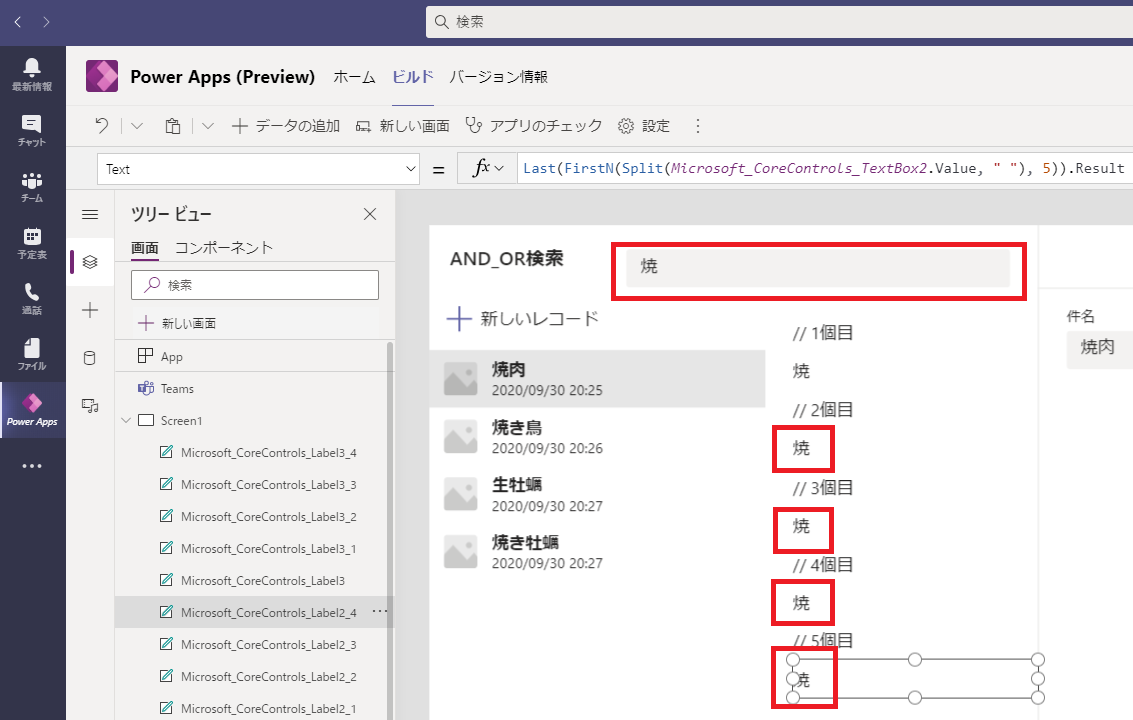
Task: Click the Insert plus icon in the left rail
Action: (89, 310)
